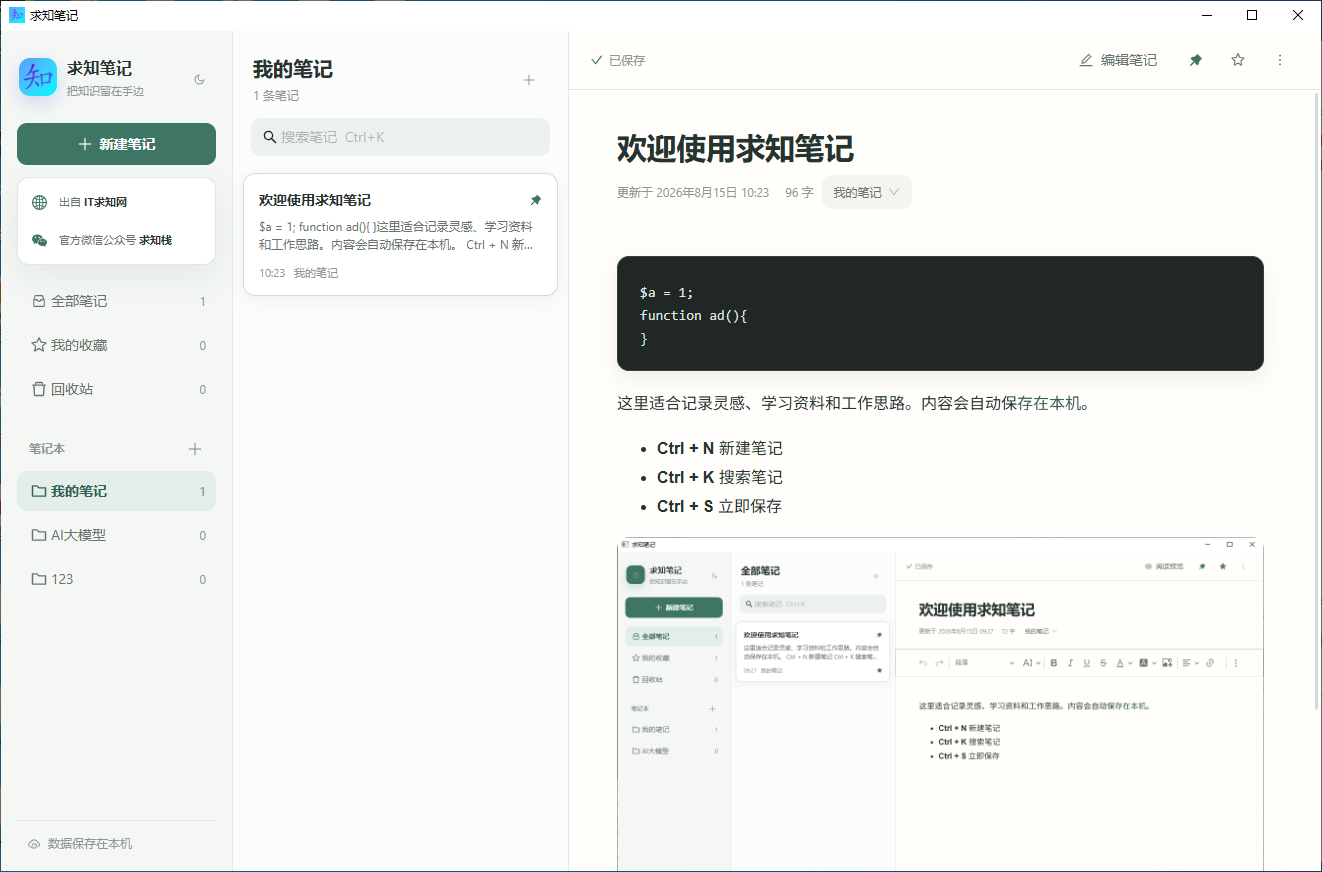Click globe icon beside IT求知网
The width and height of the screenshot is (1322, 872).
(40, 202)
